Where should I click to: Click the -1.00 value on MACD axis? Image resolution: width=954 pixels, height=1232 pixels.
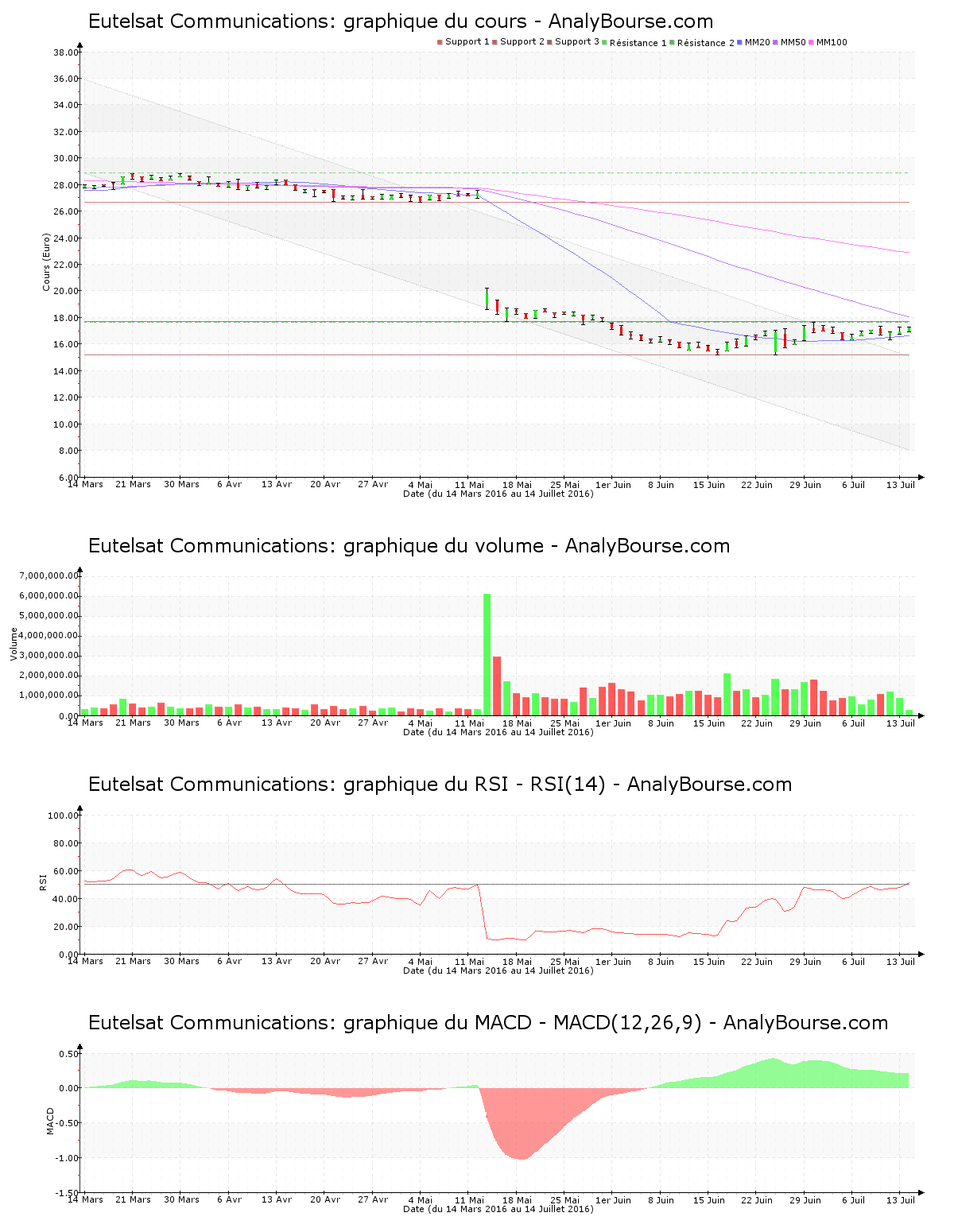click(x=67, y=1158)
